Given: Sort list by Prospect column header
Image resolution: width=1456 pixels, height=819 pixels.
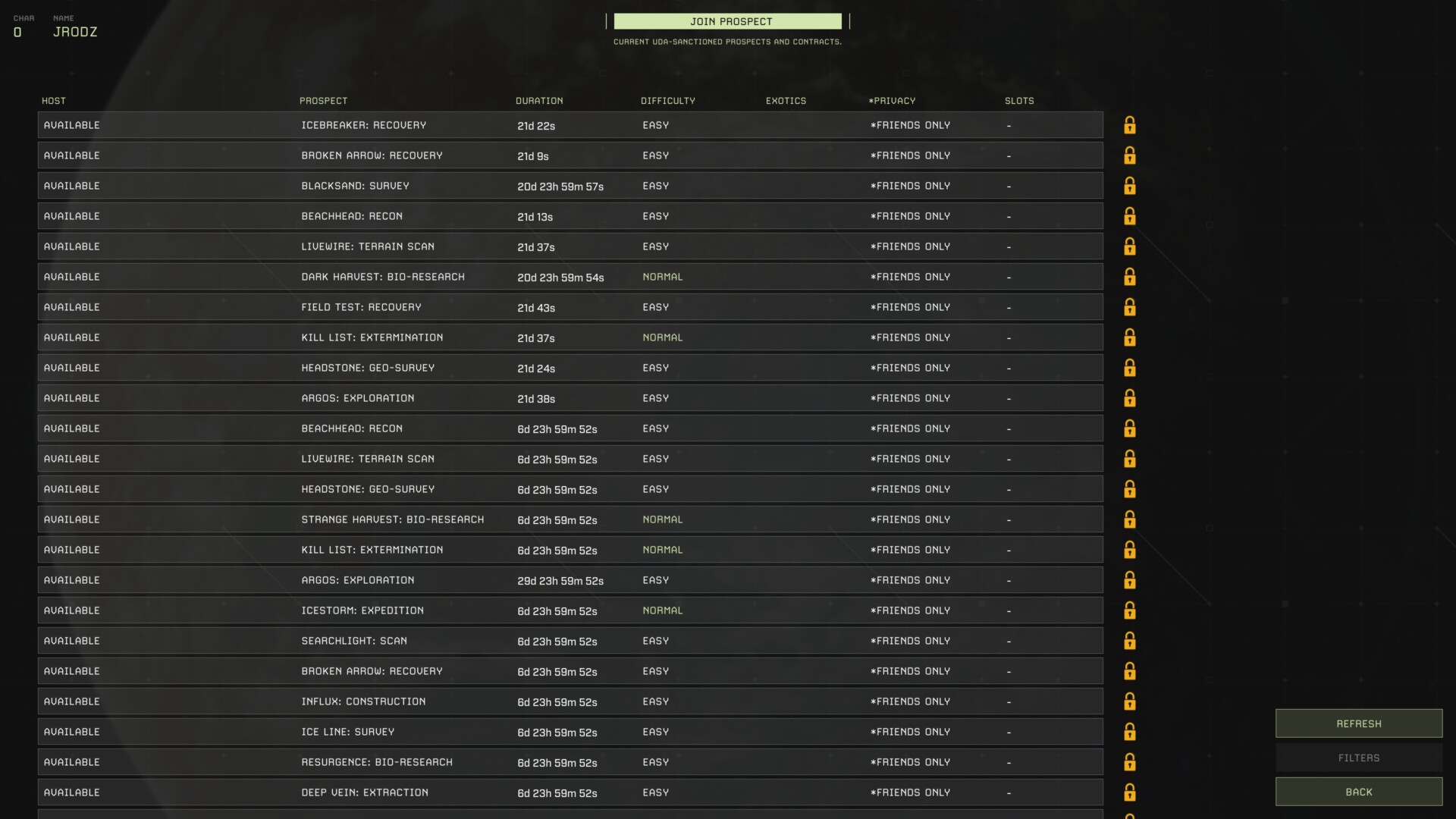Looking at the screenshot, I should (x=323, y=101).
